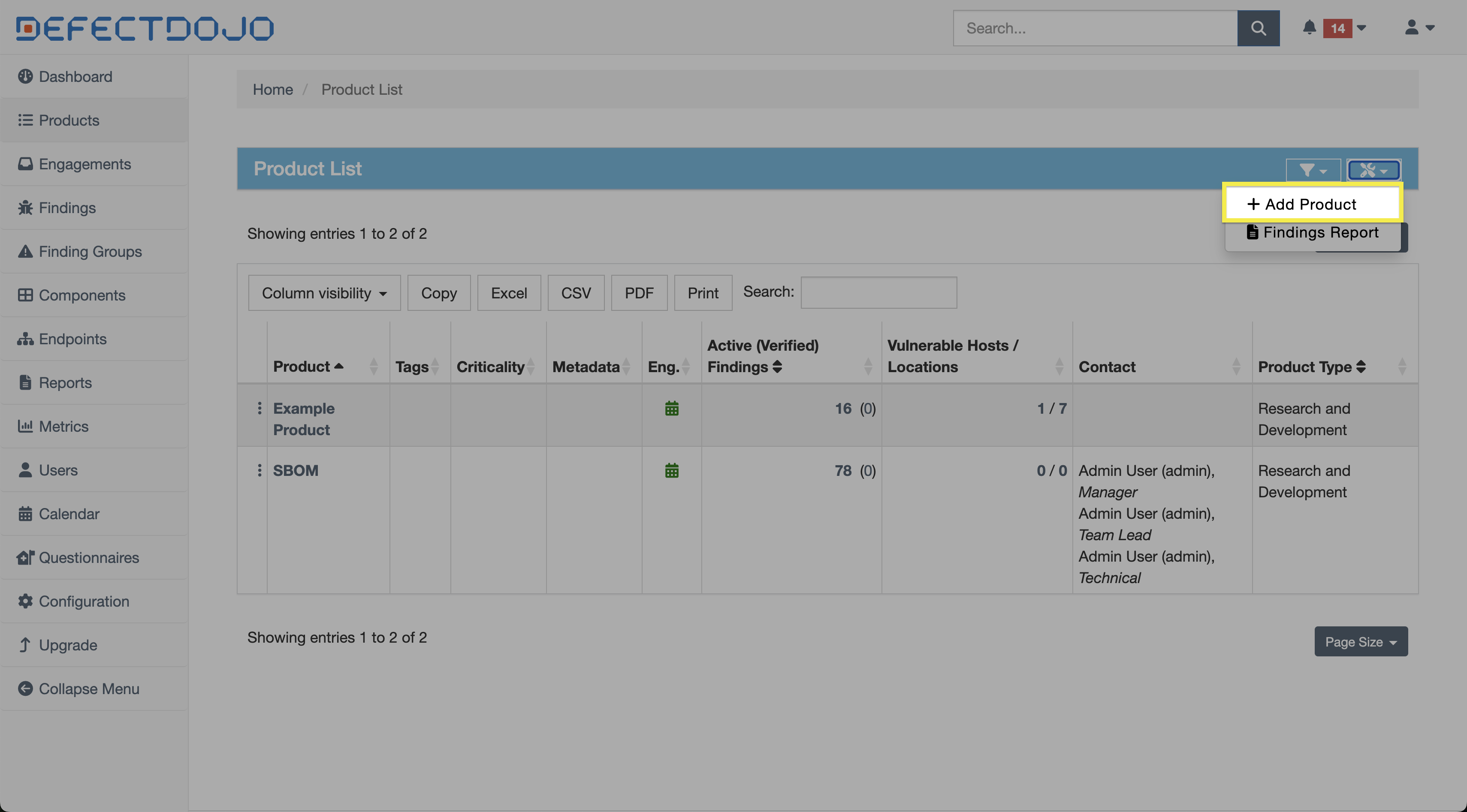
Task: Click verified (0) count for SBOM
Action: pos(868,471)
